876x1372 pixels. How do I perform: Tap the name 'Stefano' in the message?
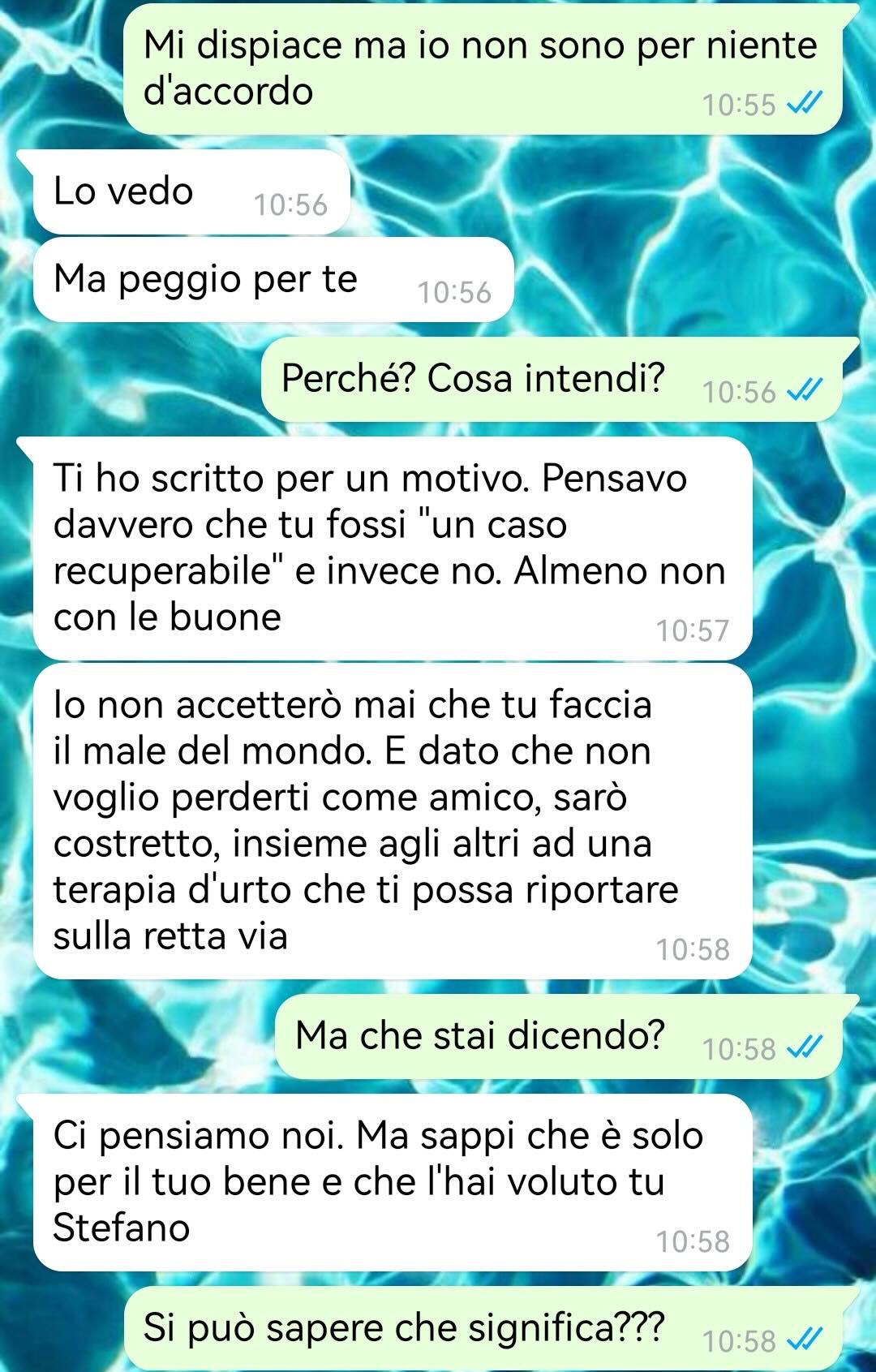point(122,1227)
